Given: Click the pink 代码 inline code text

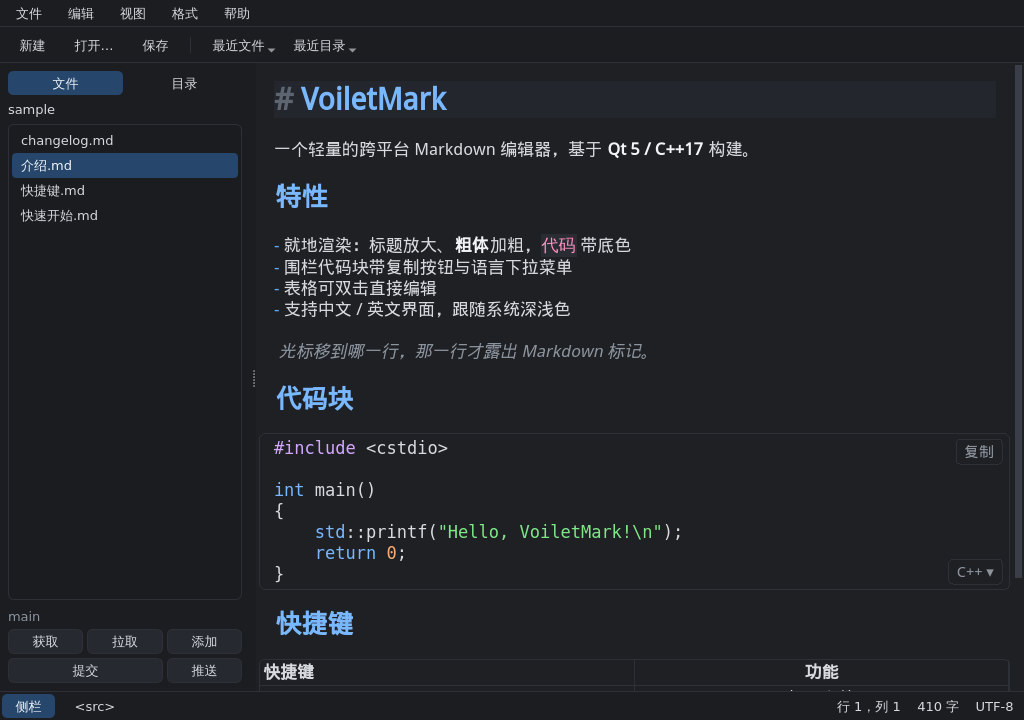Looking at the screenshot, I should coord(558,245).
